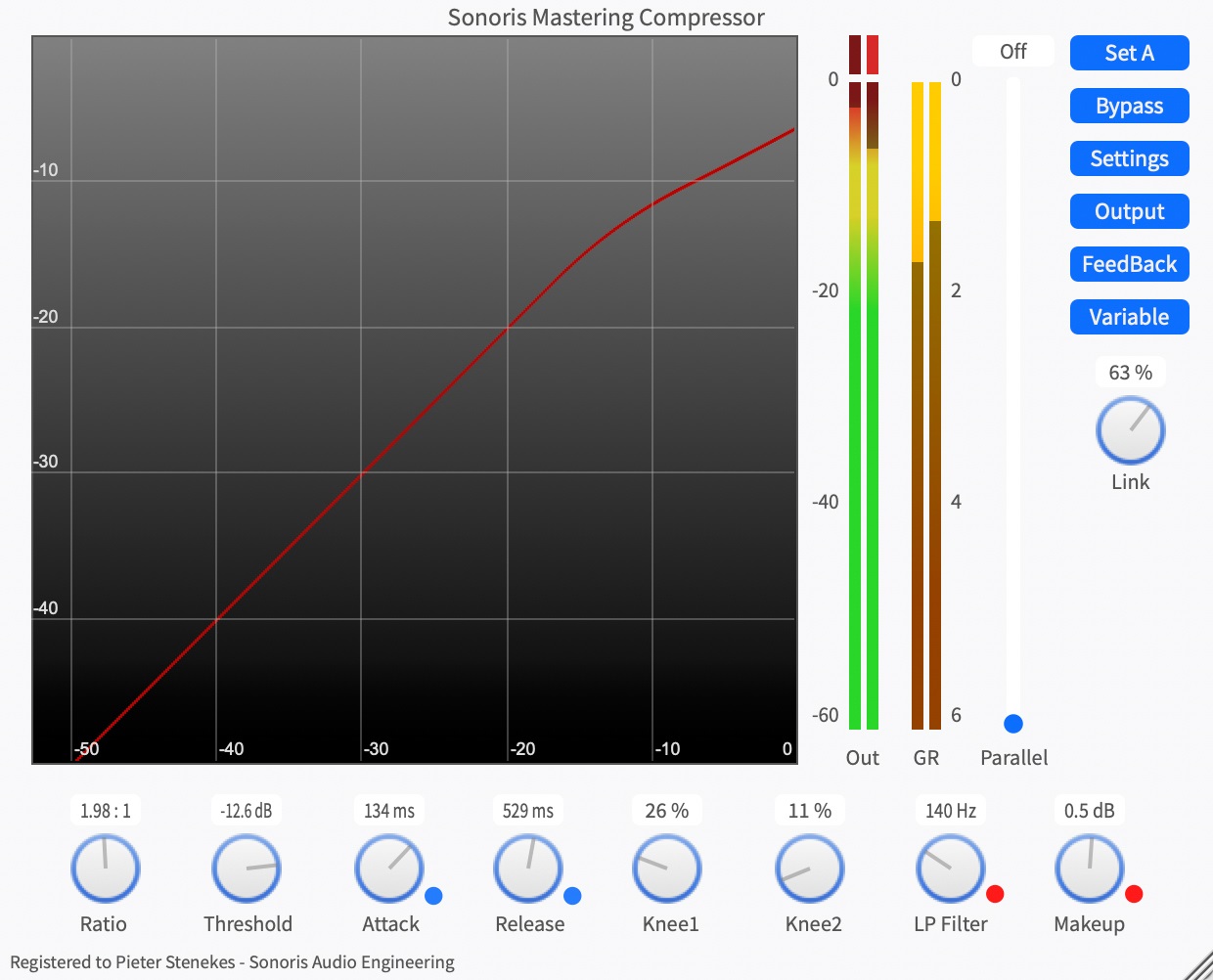Toggle the blue auto dot beside Release
The height and width of the screenshot is (980, 1213).
[x=572, y=893]
